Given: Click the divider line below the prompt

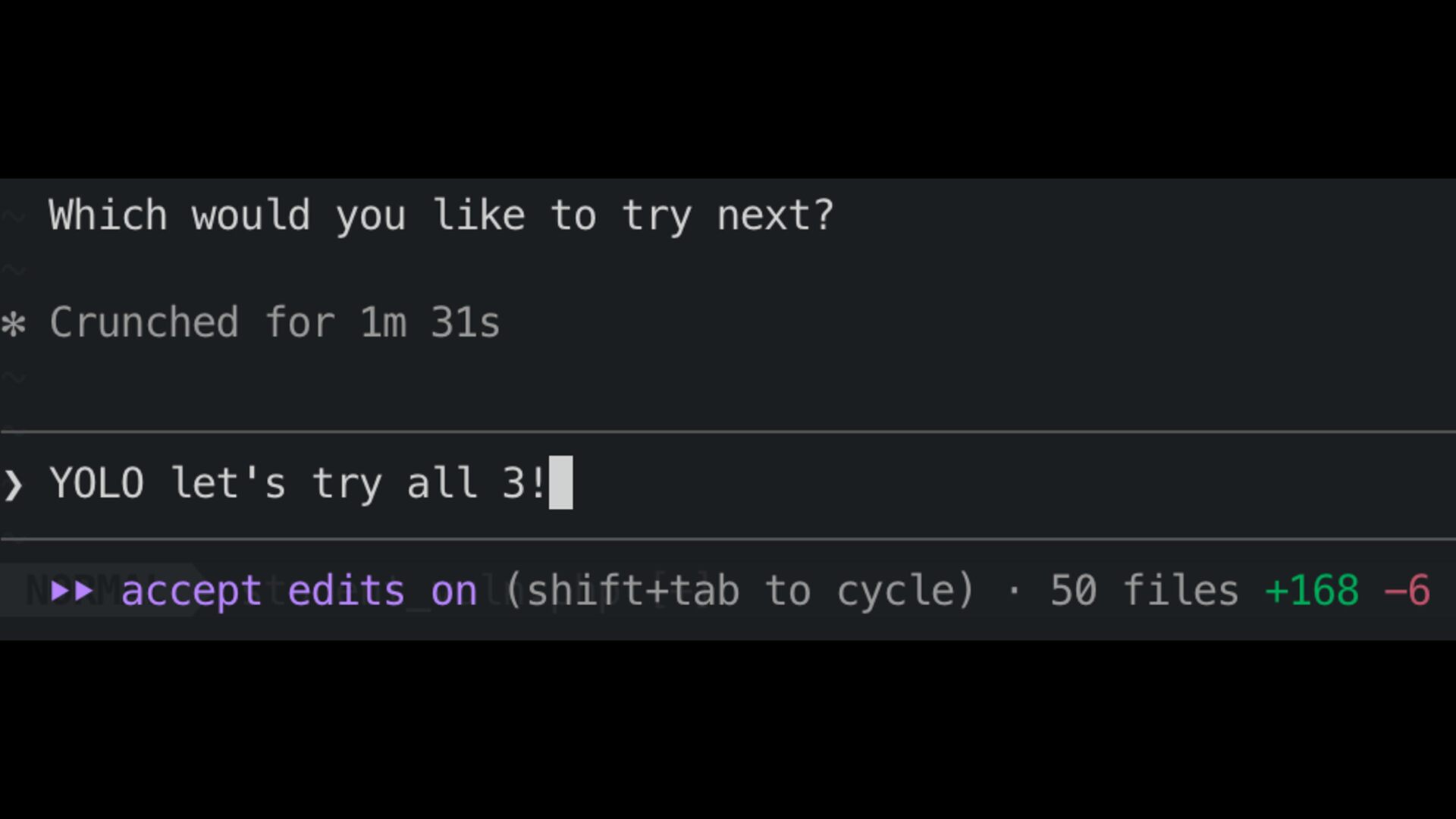Looking at the screenshot, I should (x=728, y=539).
